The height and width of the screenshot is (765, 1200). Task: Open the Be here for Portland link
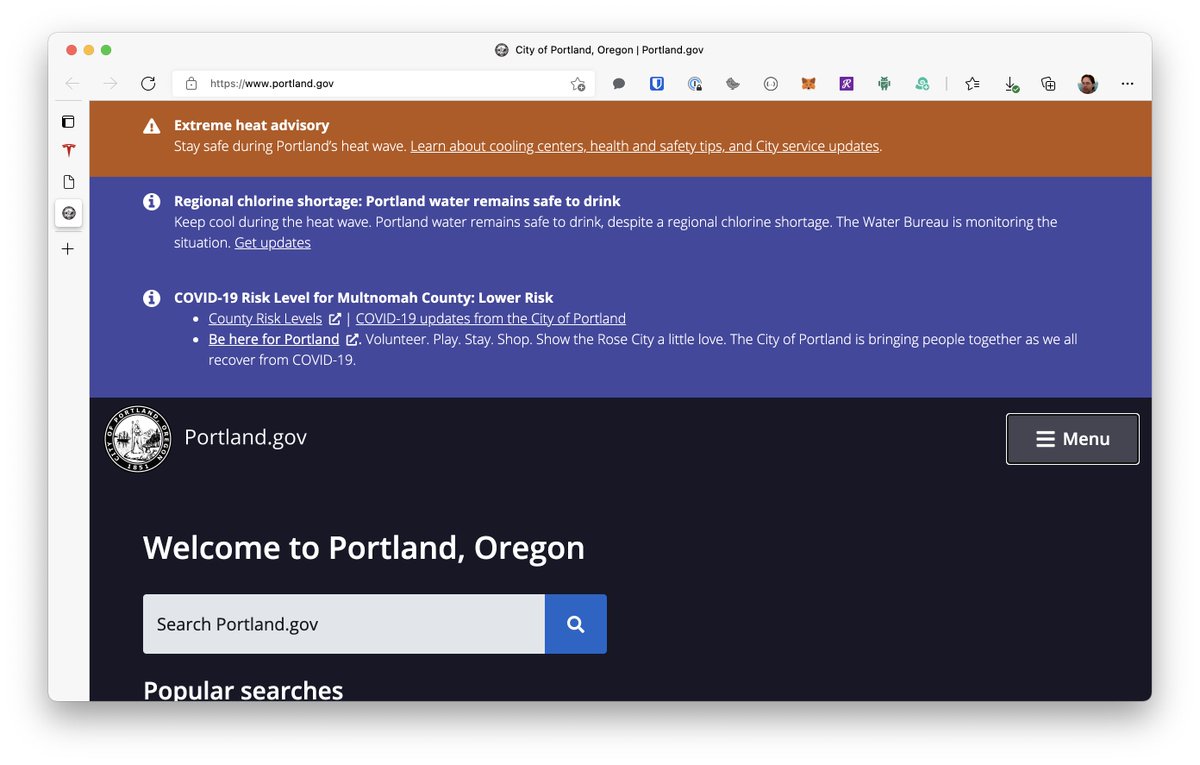273,340
